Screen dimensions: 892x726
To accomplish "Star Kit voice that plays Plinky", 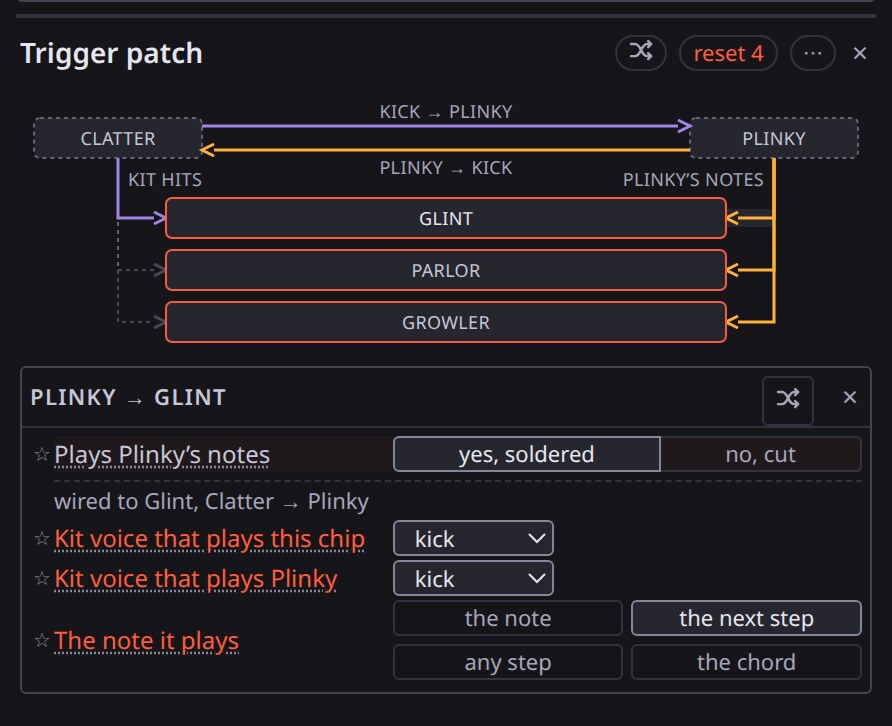I will [x=42, y=579].
